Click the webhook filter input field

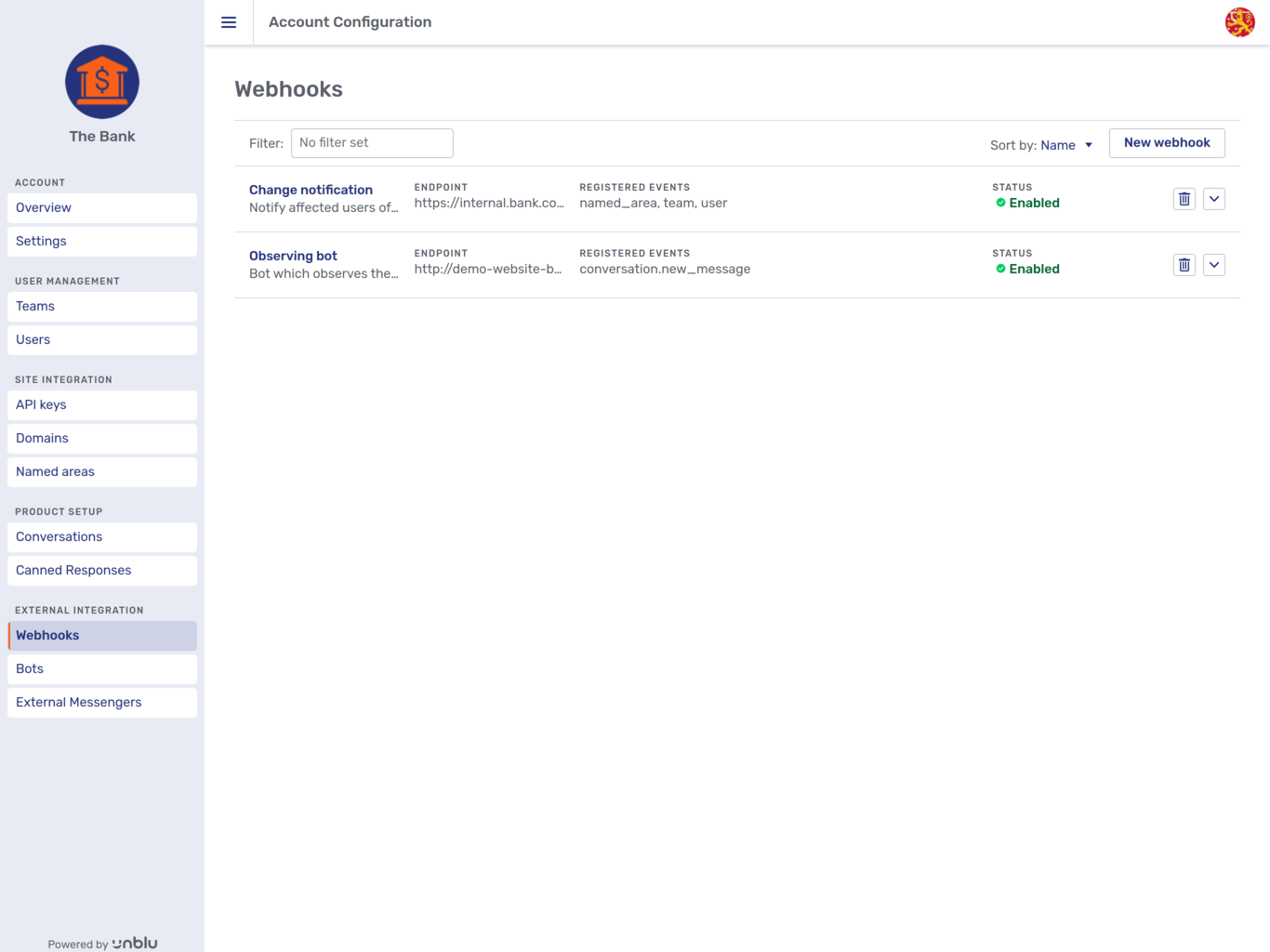click(x=372, y=142)
